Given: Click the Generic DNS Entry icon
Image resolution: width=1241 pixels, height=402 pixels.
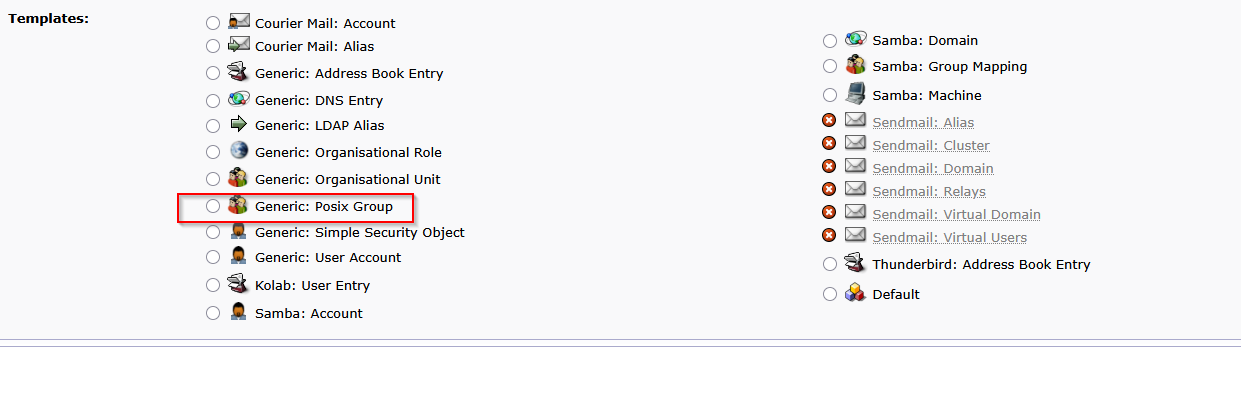Looking at the screenshot, I should 238,99.
